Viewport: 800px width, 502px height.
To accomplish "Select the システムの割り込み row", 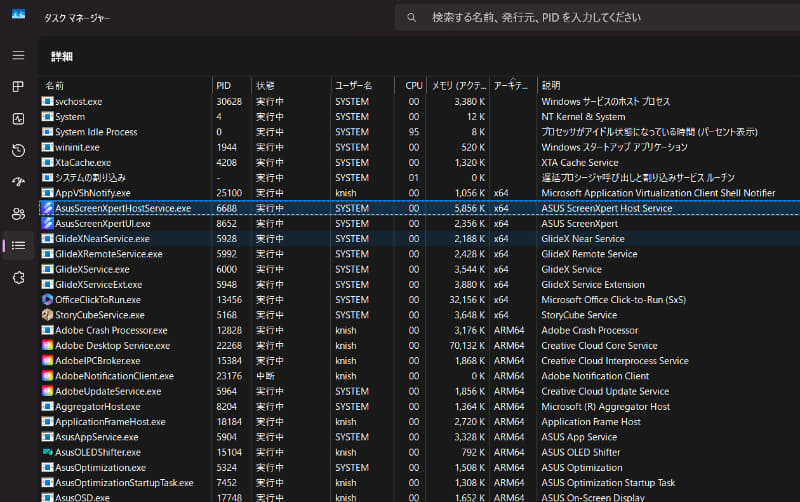I will (x=420, y=178).
